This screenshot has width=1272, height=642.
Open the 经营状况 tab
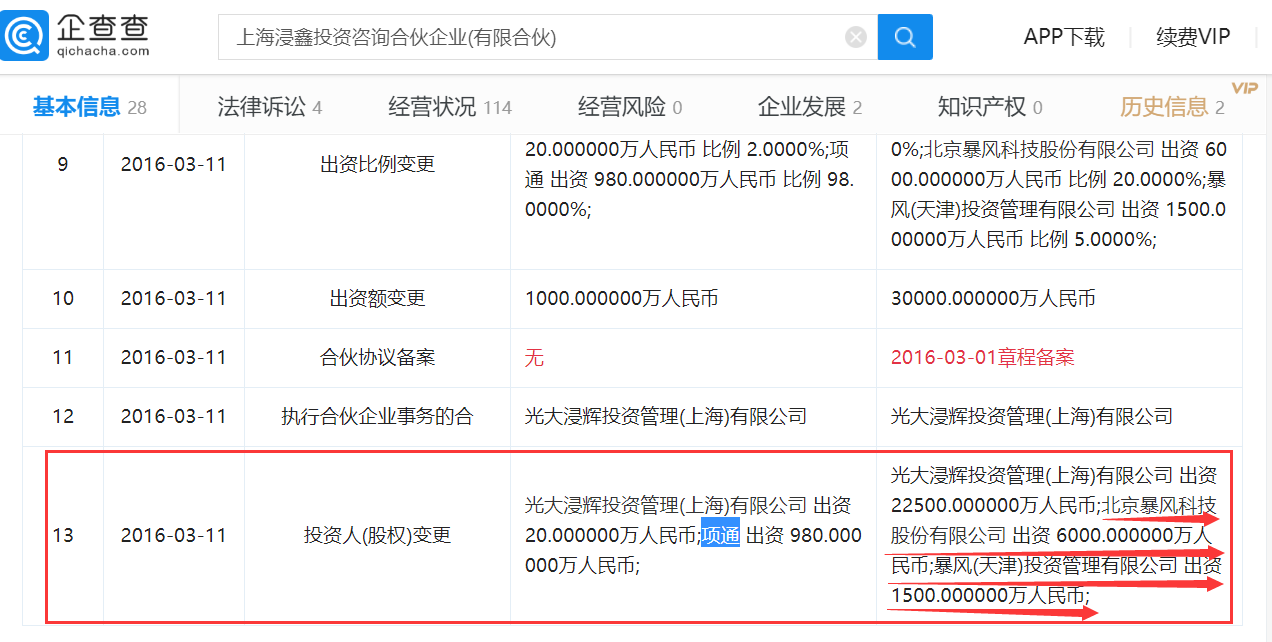point(450,106)
